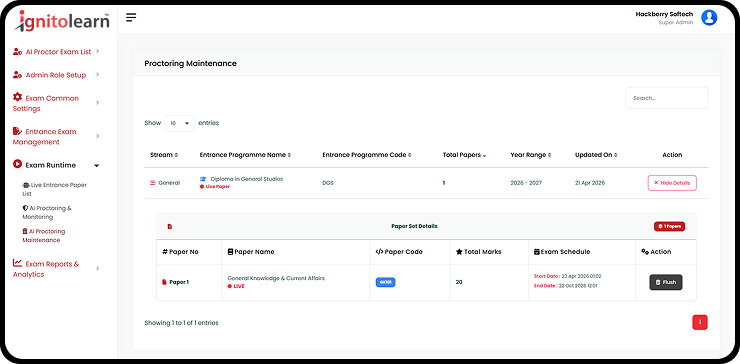Open the AI Proctor Exam List menu
The width and height of the screenshot is (740, 364).
point(58,51)
